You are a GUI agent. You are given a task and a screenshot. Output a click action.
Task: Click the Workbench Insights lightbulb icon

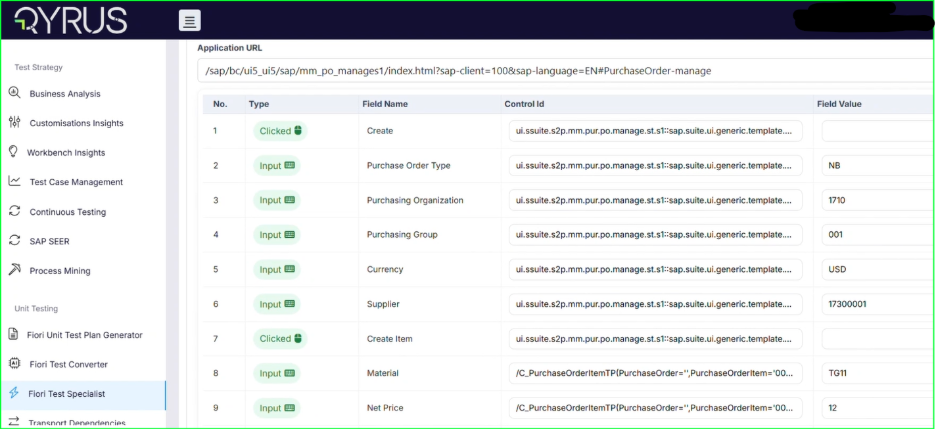(x=14, y=153)
